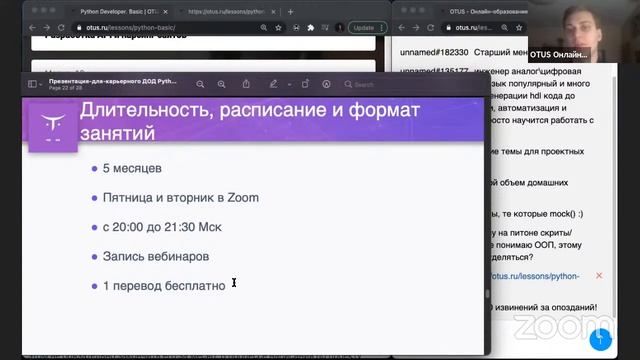640x360 pixels.
Task: Open a new tab in left Chrome
Action: tap(291, 12)
